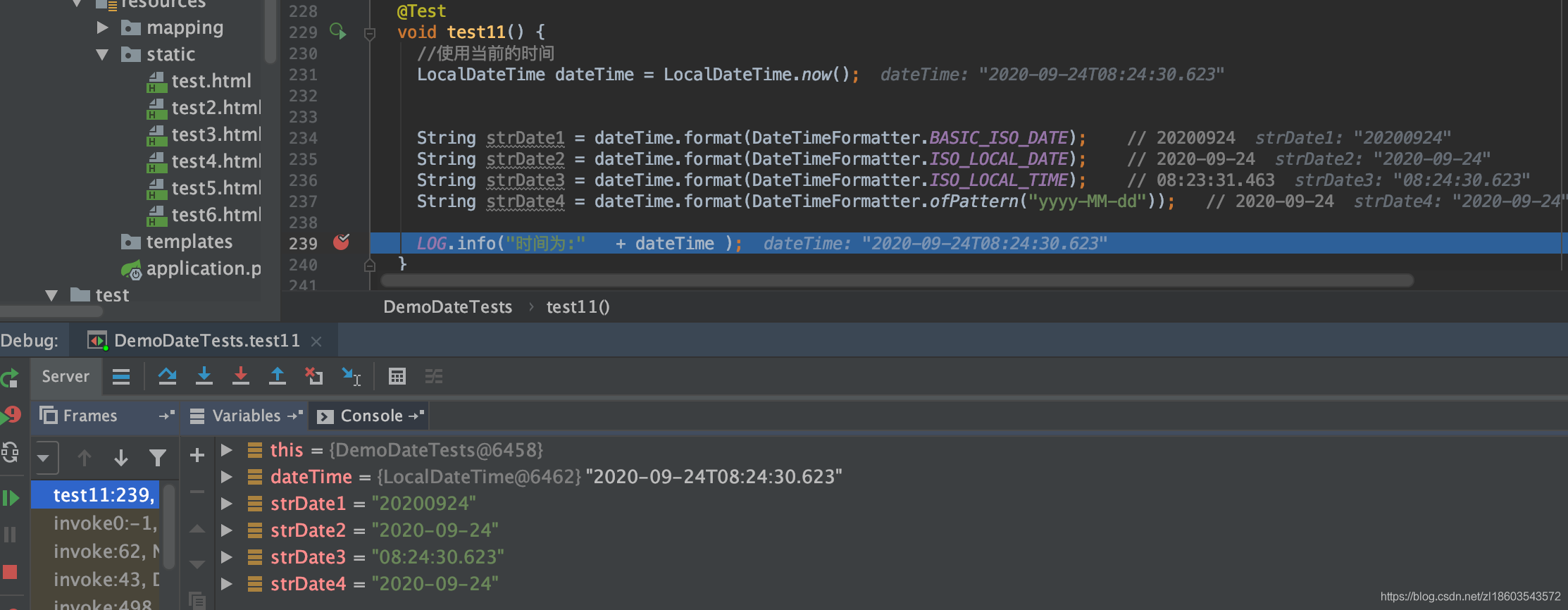Click the move watch up triangle

tap(197, 528)
